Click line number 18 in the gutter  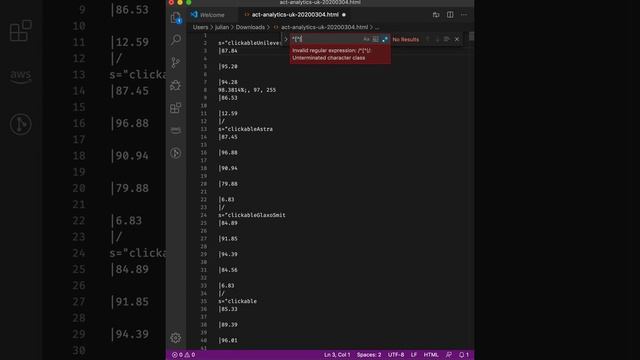(204, 168)
